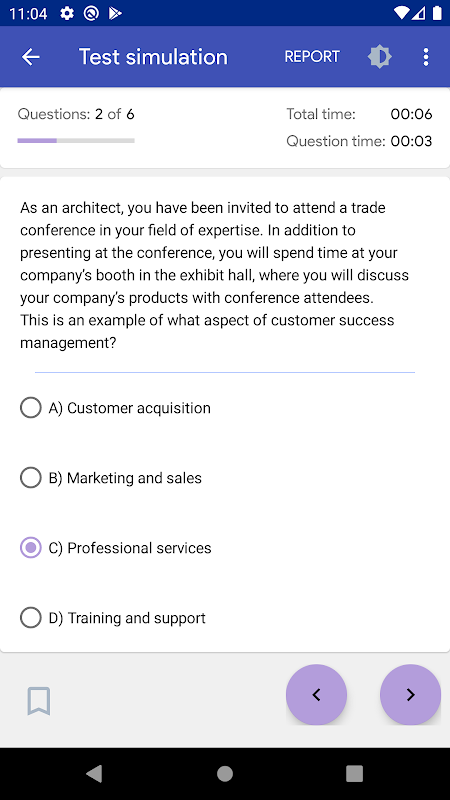Tap the Total time counter

tap(411, 114)
